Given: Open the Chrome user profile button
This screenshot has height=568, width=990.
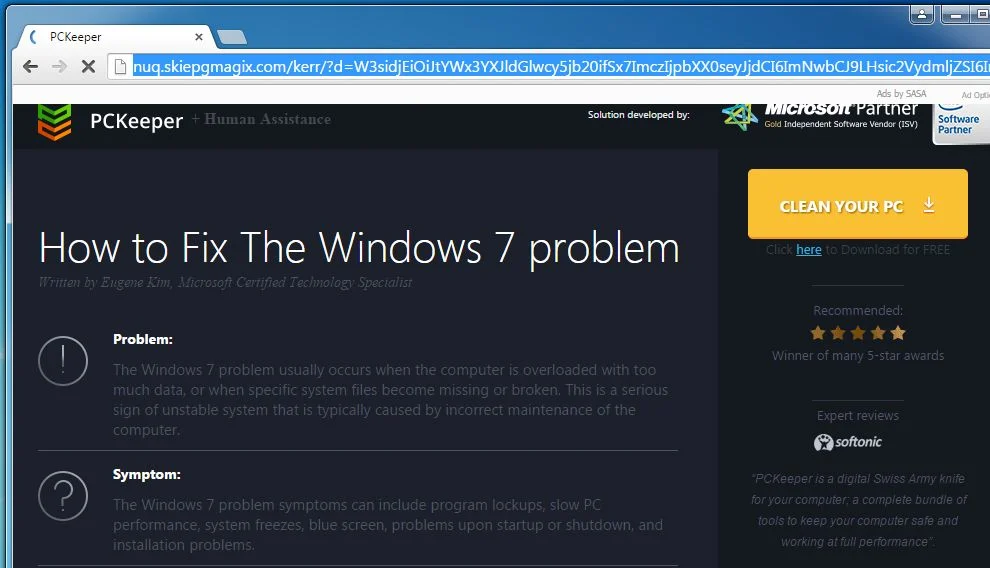Looking at the screenshot, I should (x=922, y=14).
